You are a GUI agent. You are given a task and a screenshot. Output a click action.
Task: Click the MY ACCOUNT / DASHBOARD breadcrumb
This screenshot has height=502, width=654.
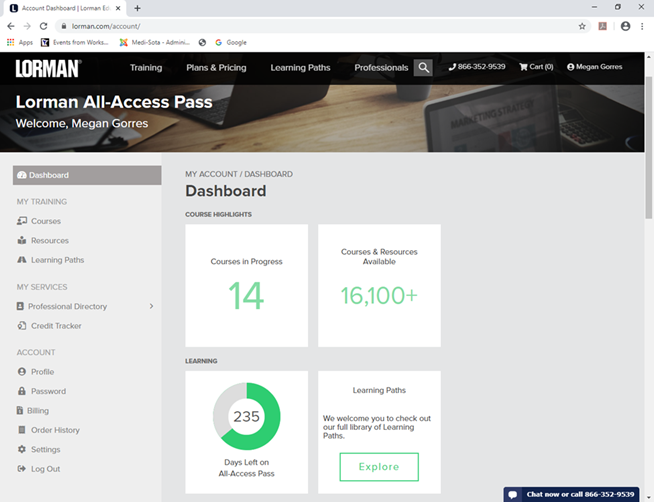coord(239,174)
